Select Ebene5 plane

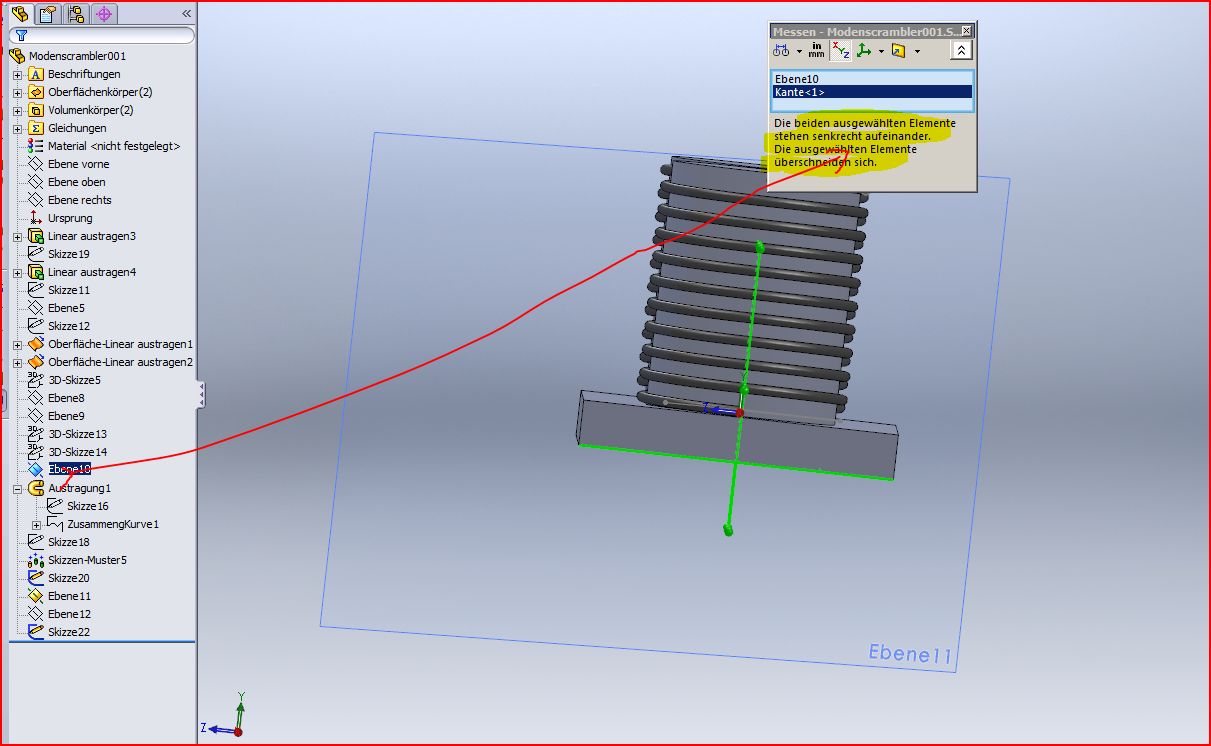66,308
